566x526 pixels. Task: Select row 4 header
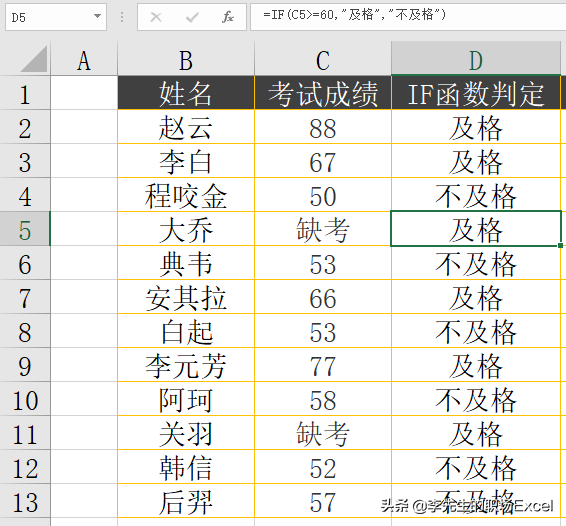pos(25,195)
